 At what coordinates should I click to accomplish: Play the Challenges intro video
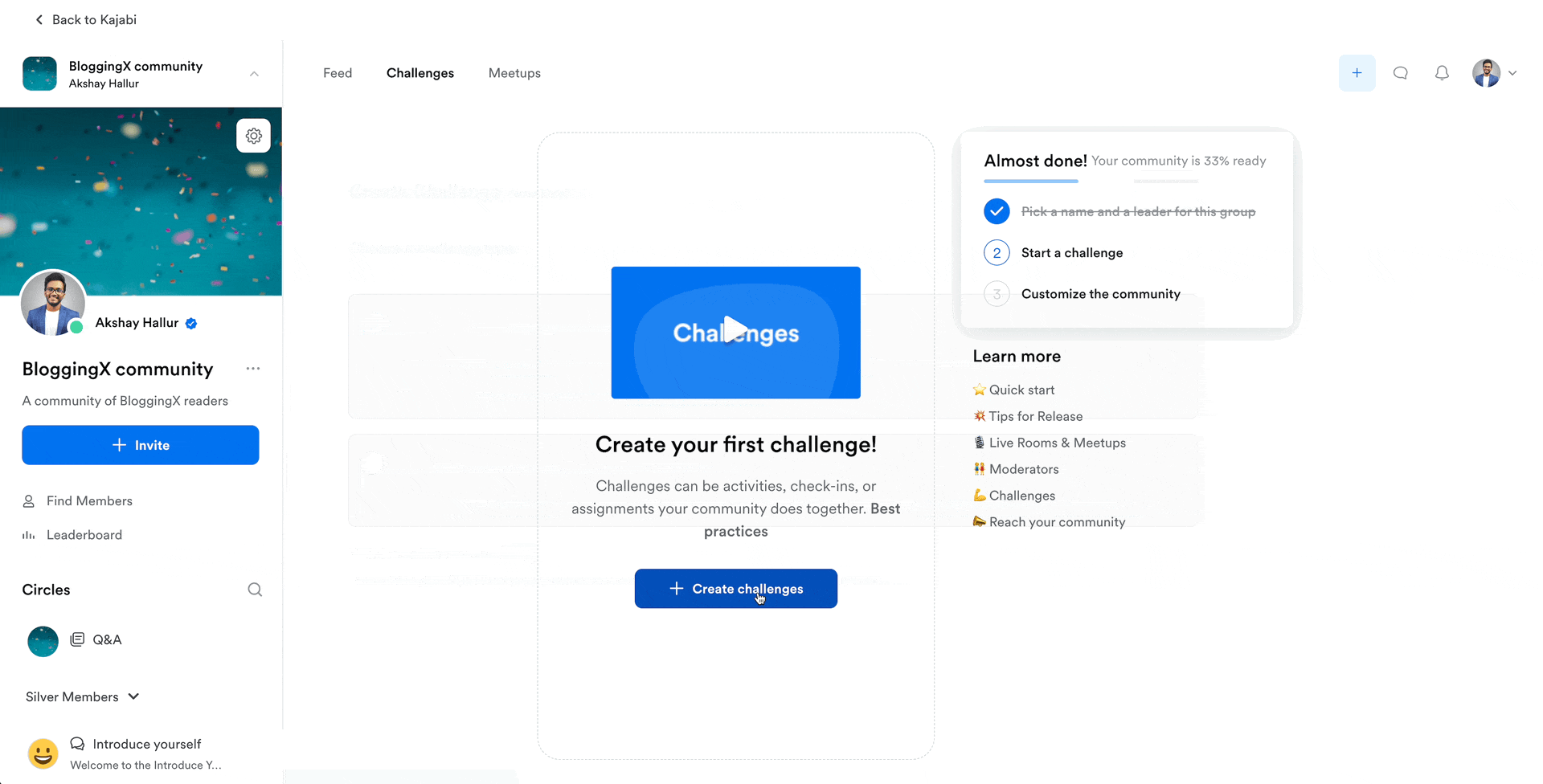point(735,332)
